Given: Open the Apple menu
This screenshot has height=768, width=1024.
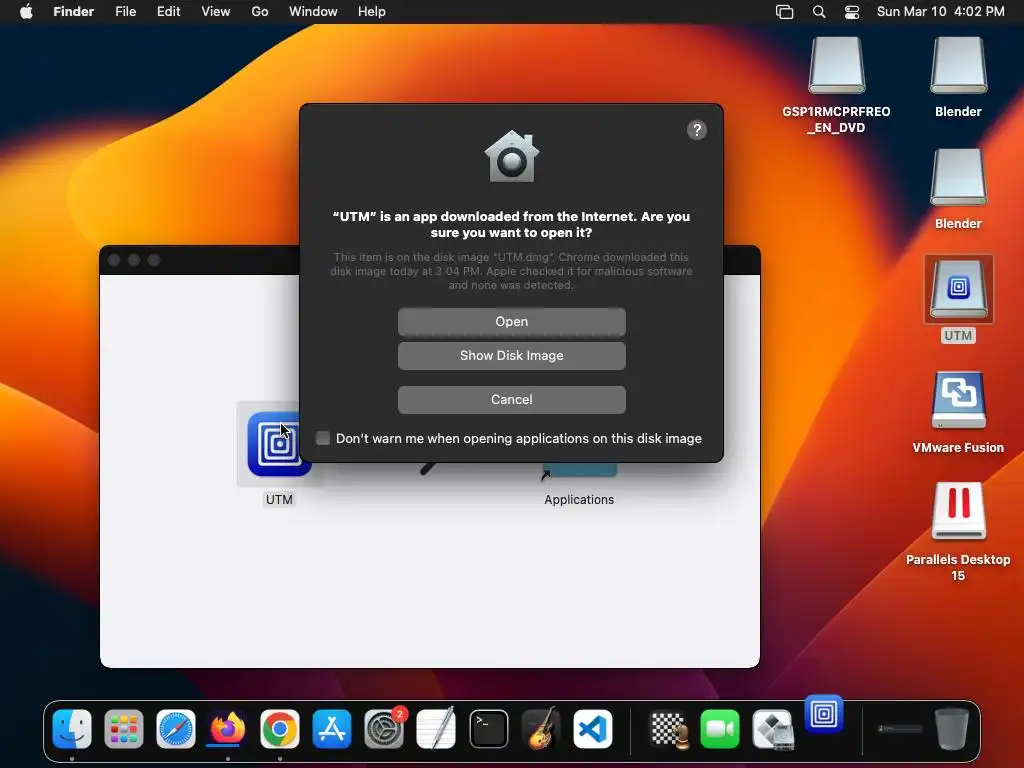Looking at the screenshot, I should (x=26, y=12).
